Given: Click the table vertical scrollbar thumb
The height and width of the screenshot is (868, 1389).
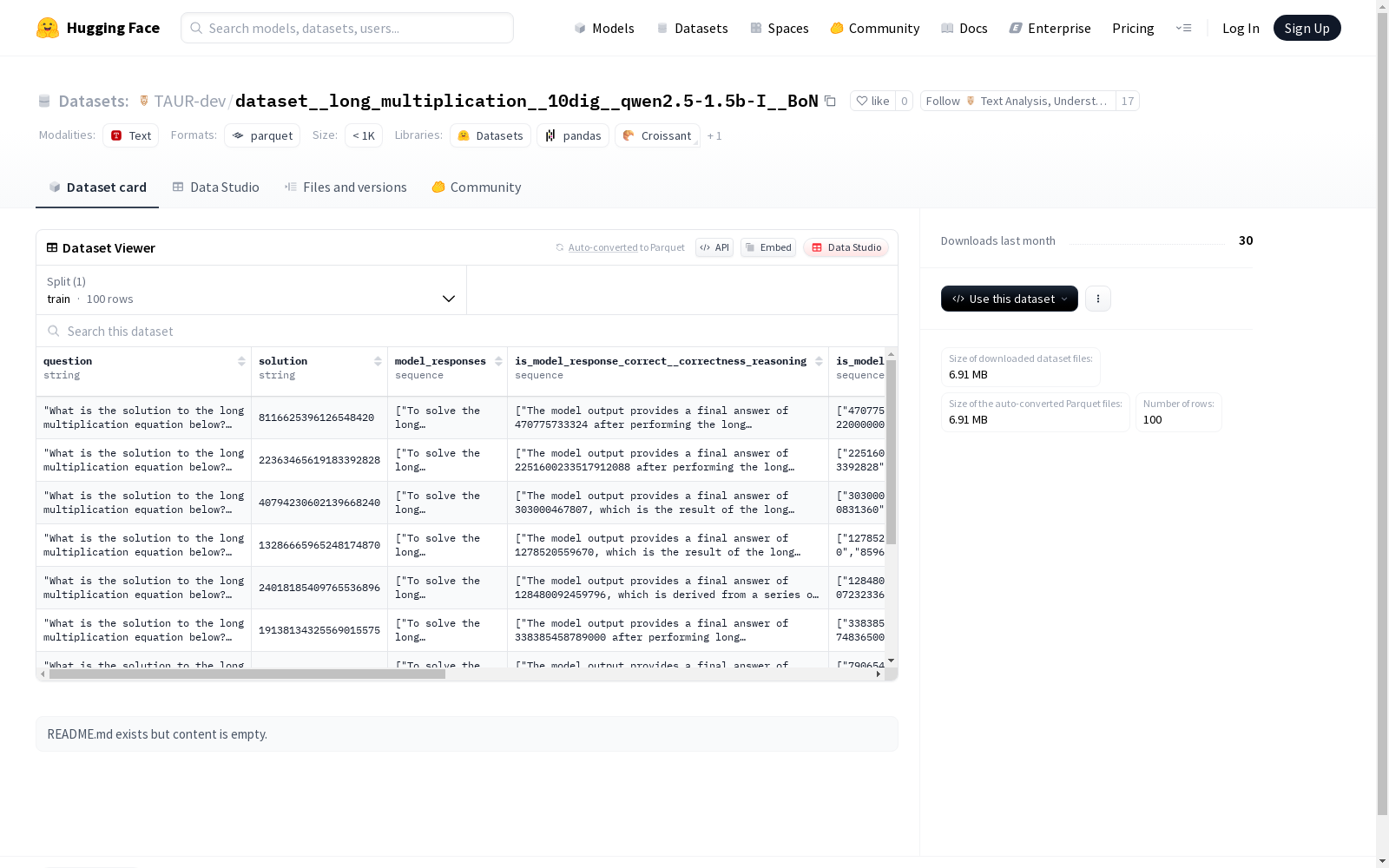Looking at the screenshot, I should (891, 452).
